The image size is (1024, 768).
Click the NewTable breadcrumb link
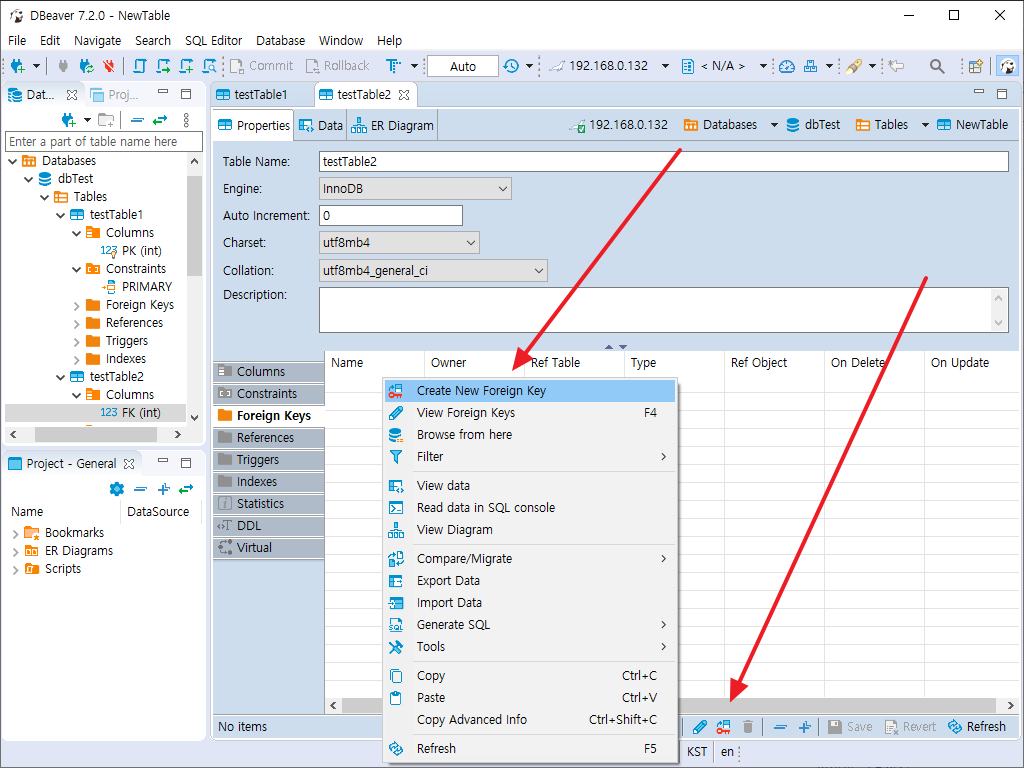(972, 125)
